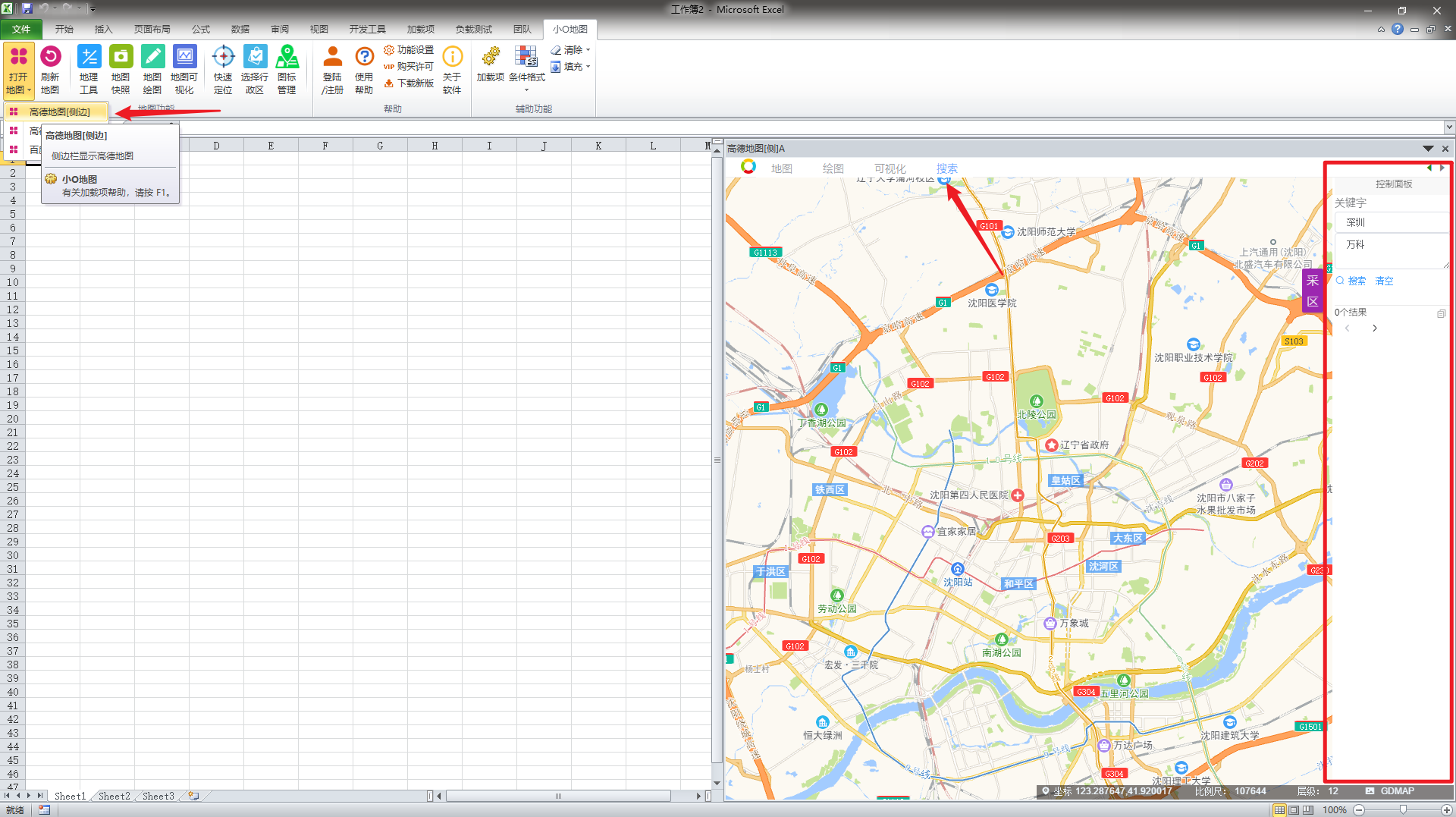
Task: Open the 打开地图 (open map) dropdown button
Action: point(18,70)
